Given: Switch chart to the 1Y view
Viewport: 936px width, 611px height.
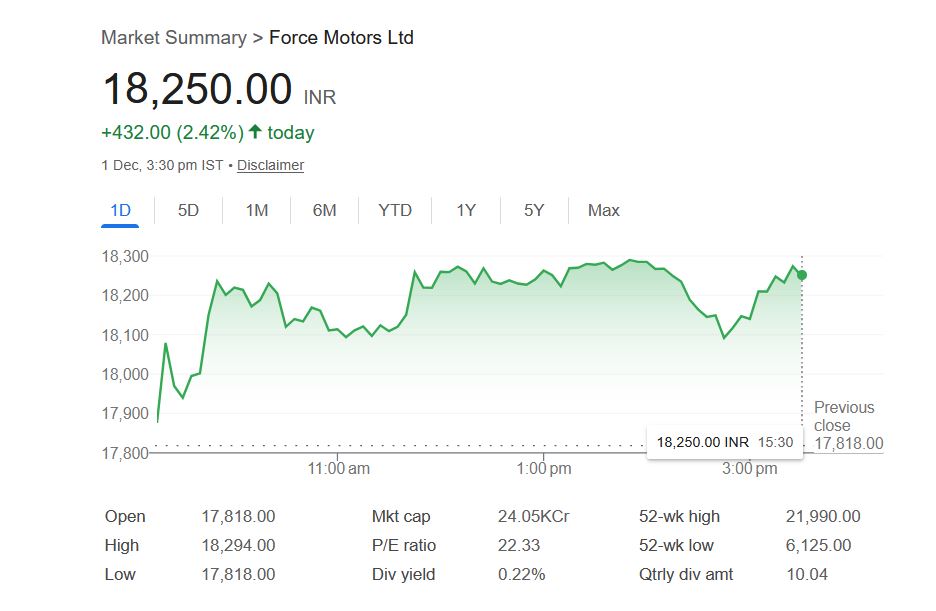Looking at the screenshot, I should click(x=466, y=210).
